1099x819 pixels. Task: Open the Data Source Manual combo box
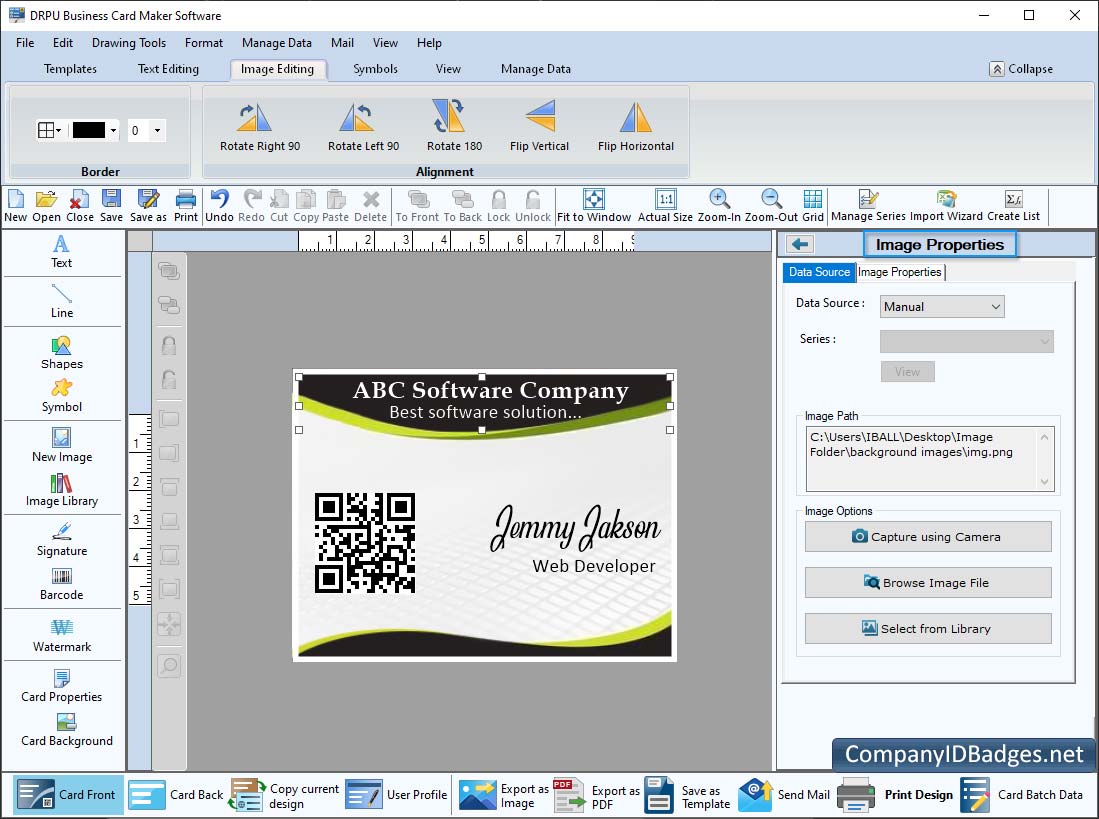(x=942, y=306)
